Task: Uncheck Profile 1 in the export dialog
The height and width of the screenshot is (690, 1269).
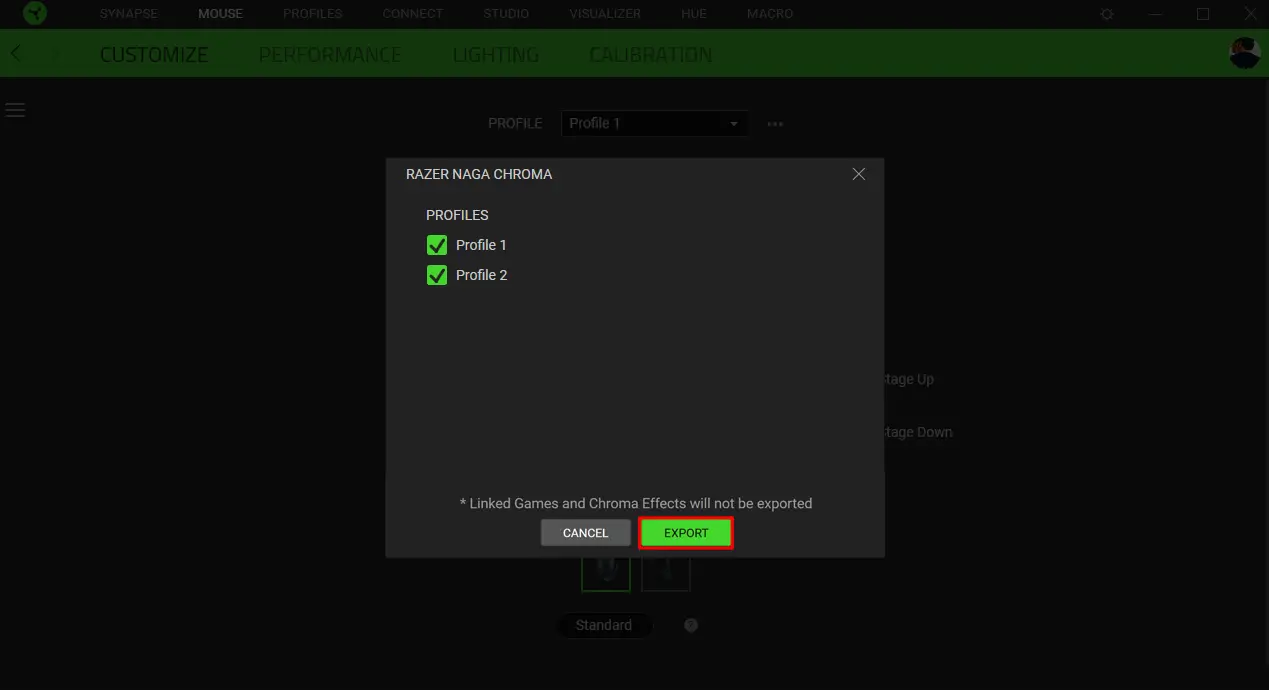Action: tap(437, 244)
